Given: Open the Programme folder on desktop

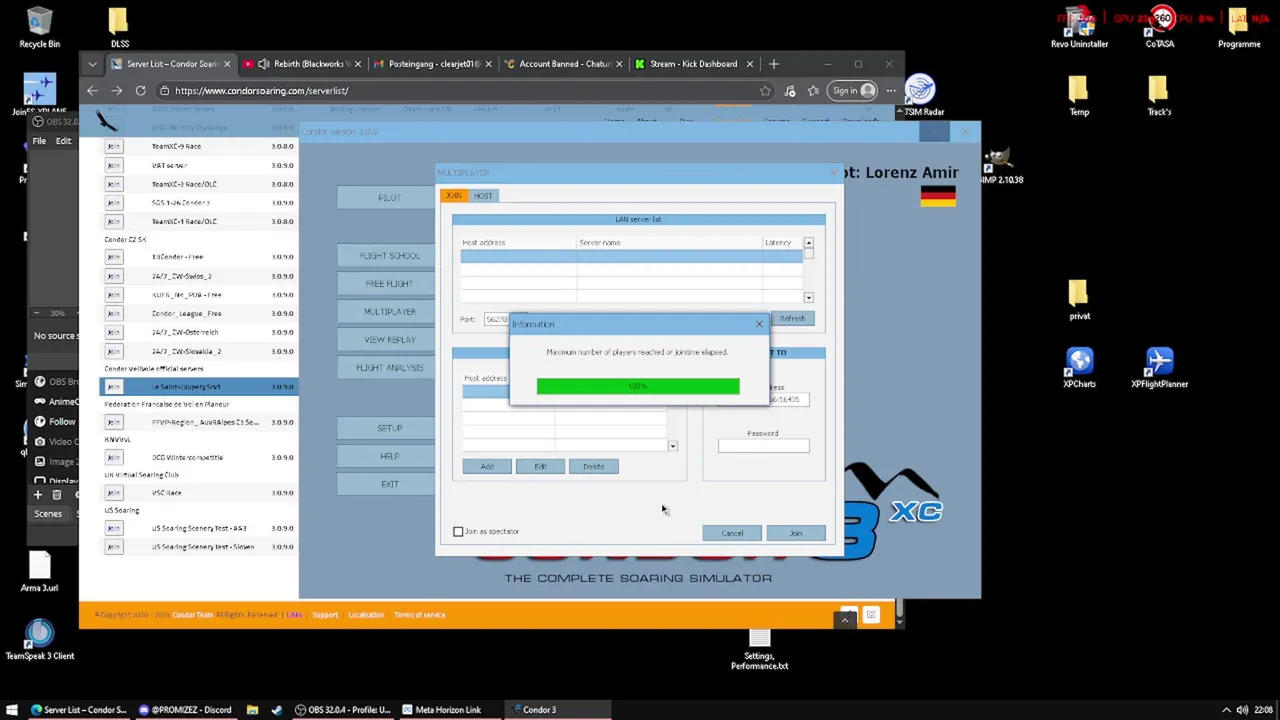Looking at the screenshot, I should [x=1239, y=28].
